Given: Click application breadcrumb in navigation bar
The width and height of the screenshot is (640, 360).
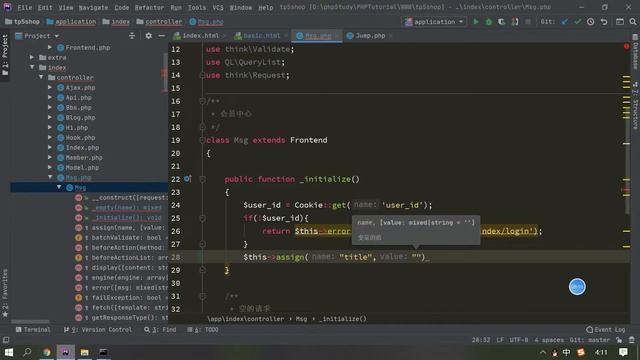Looking at the screenshot, I should [71, 22].
